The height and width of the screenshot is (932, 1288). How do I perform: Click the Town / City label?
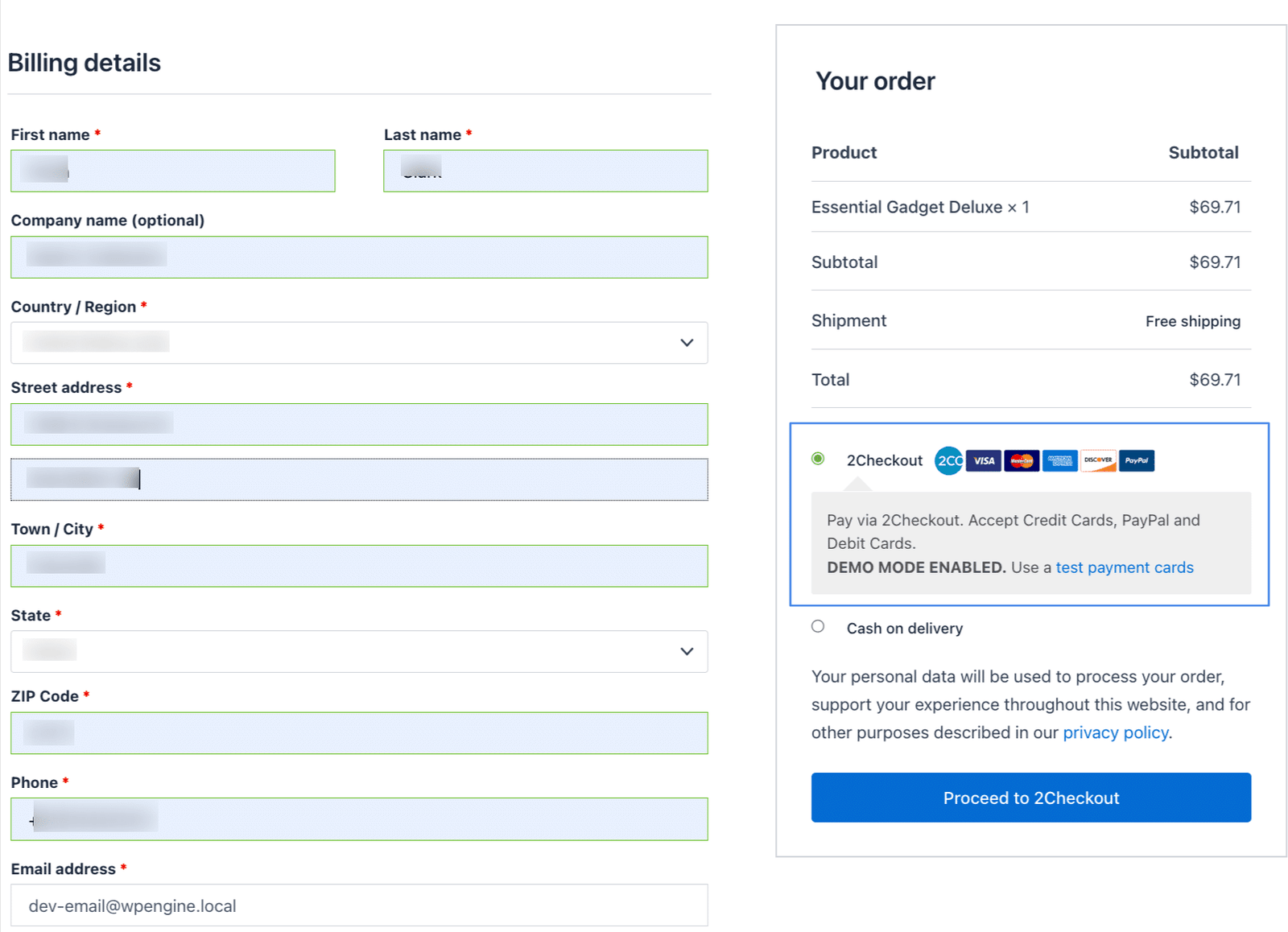[x=52, y=530]
